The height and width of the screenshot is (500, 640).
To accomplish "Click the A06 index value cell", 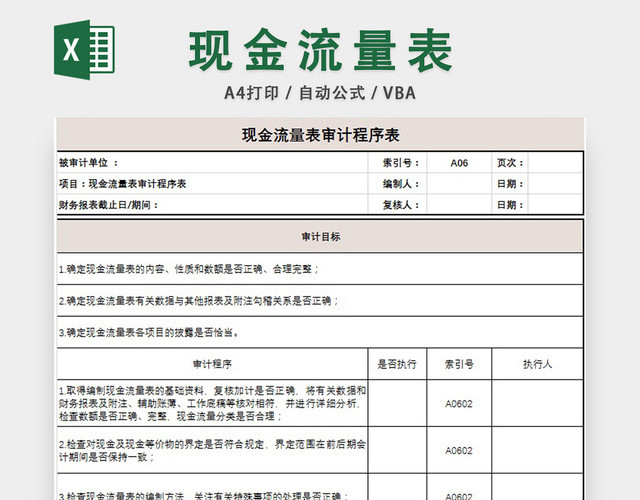I will pos(459,163).
